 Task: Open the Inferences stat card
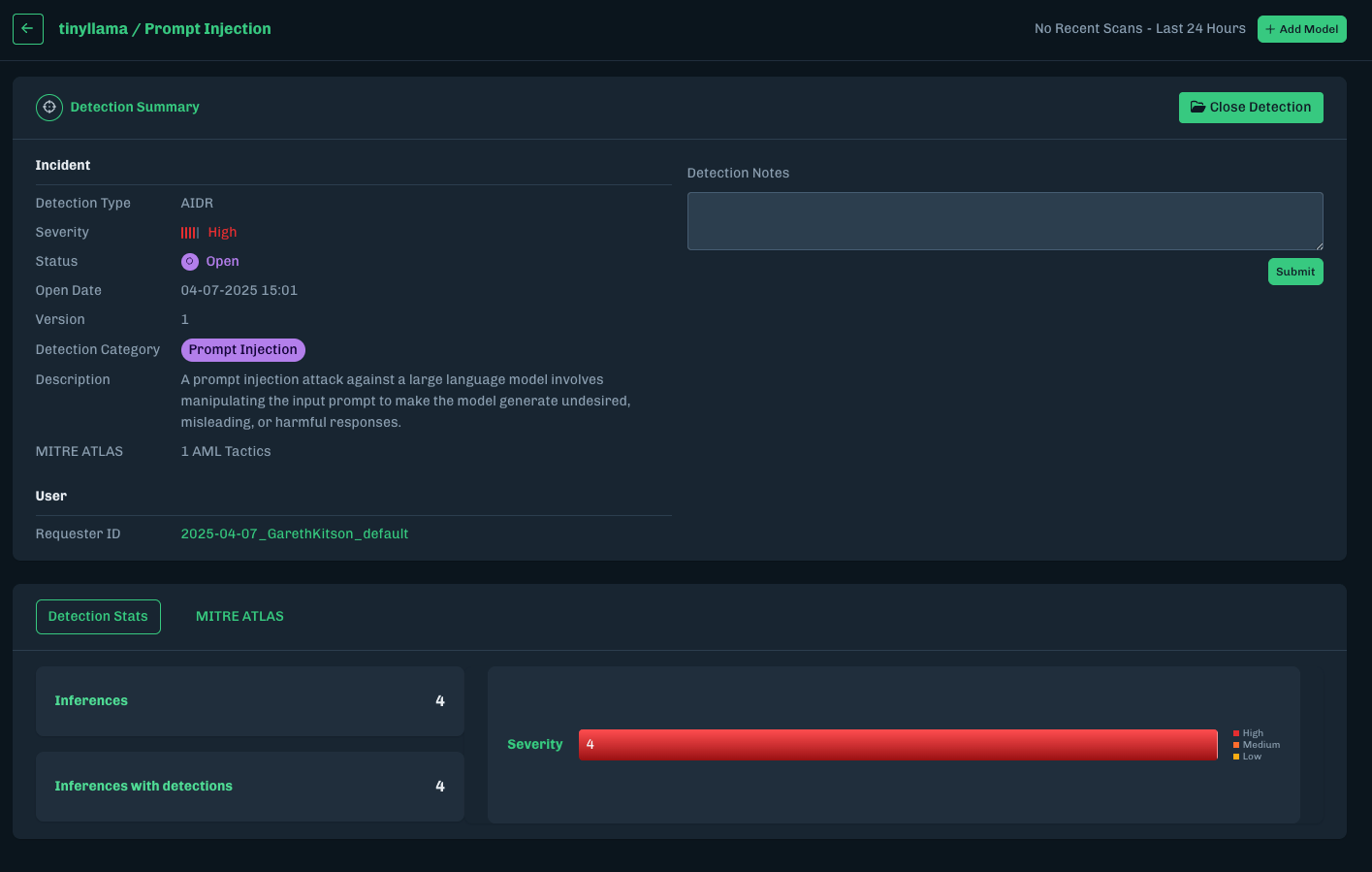250,701
